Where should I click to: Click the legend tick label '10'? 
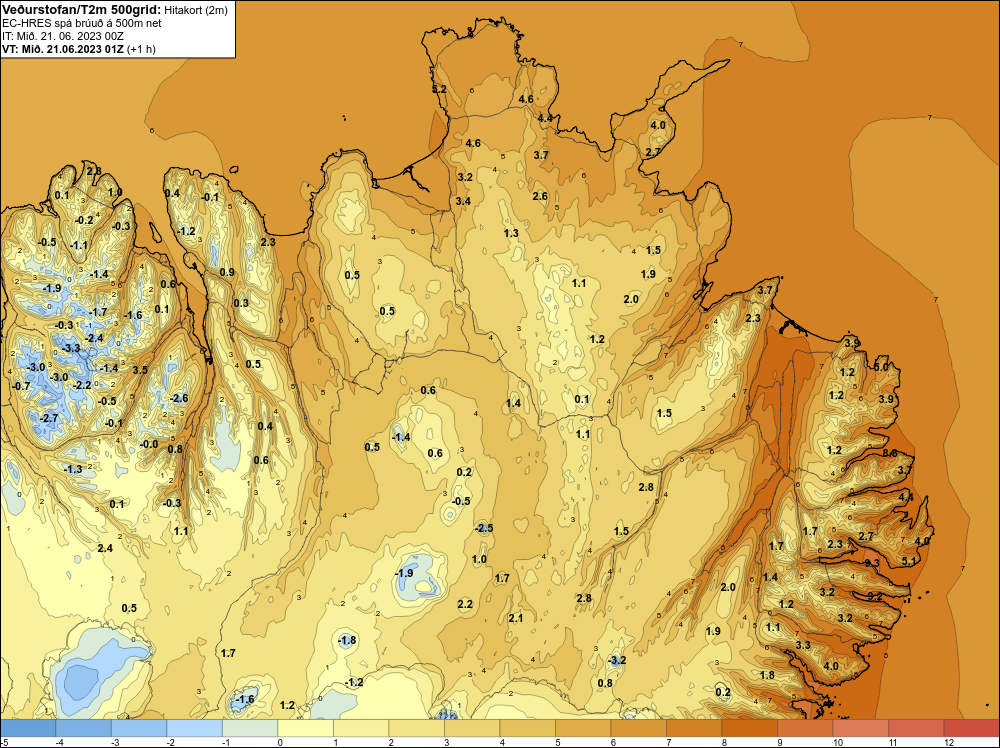click(837, 742)
